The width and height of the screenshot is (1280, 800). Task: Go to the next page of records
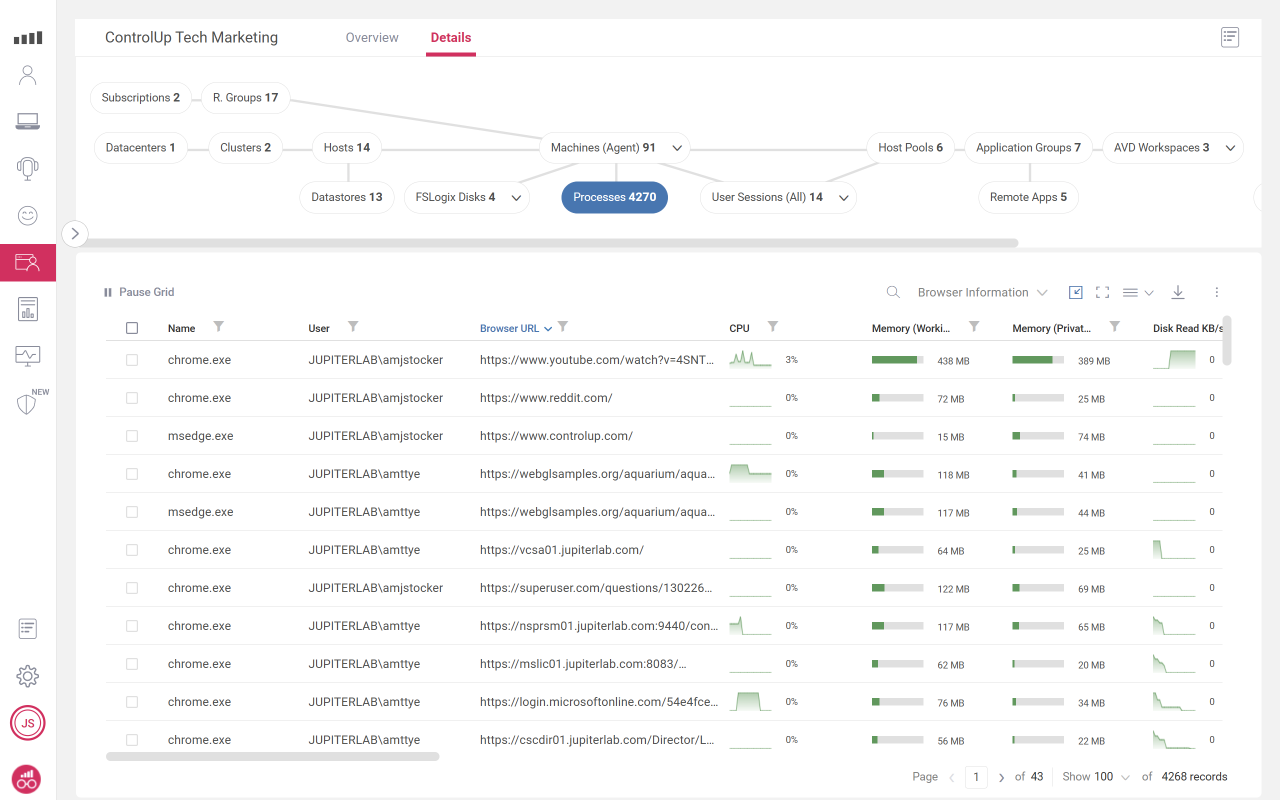[x=1001, y=776]
